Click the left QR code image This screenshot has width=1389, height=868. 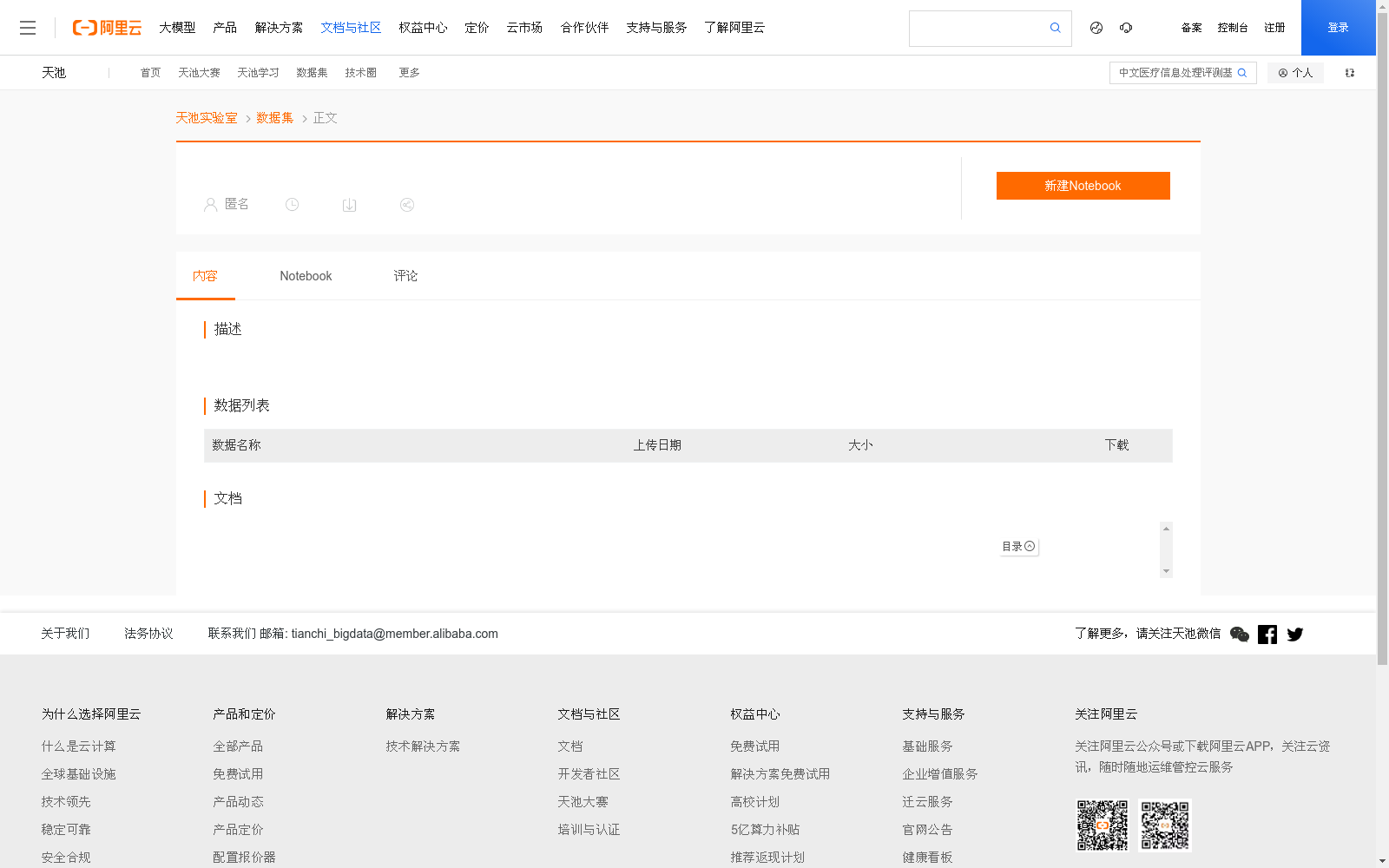tap(1103, 825)
